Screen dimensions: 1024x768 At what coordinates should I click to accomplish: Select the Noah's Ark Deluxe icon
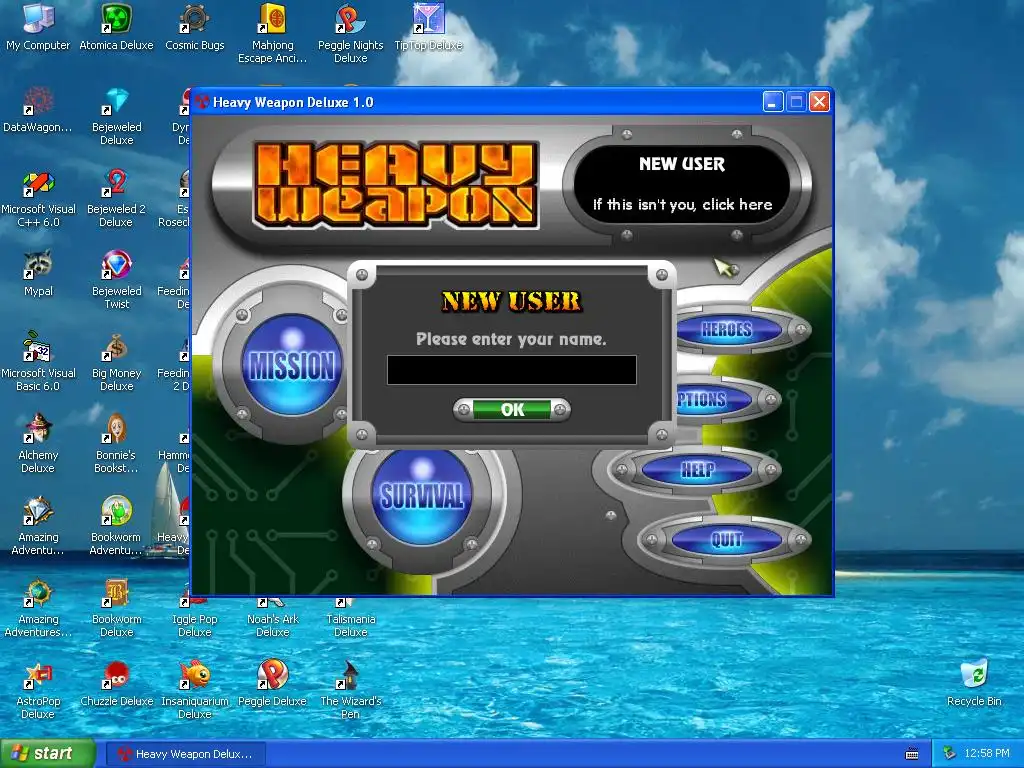tap(272, 618)
